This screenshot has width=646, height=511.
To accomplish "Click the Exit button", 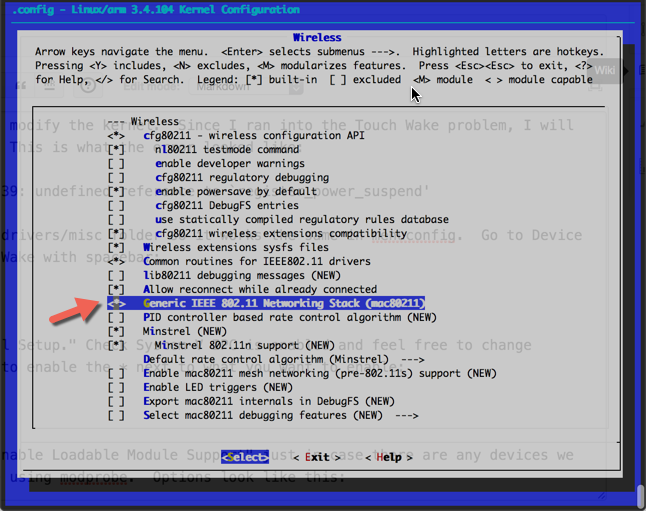I will tap(317, 457).
